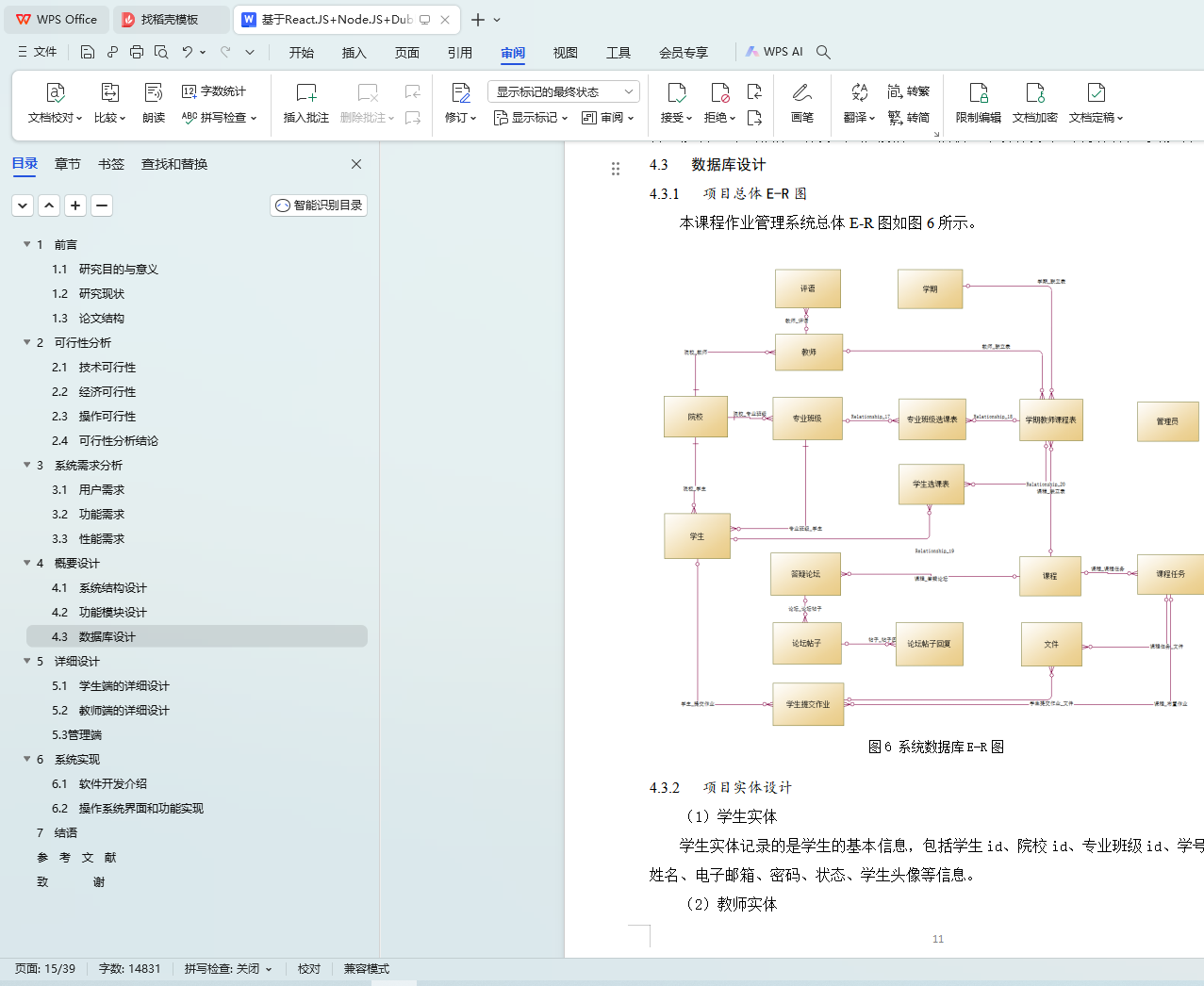The image size is (1204, 986).
Task: Collapse the 概要设计 outline section
Action: pos(27,563)
